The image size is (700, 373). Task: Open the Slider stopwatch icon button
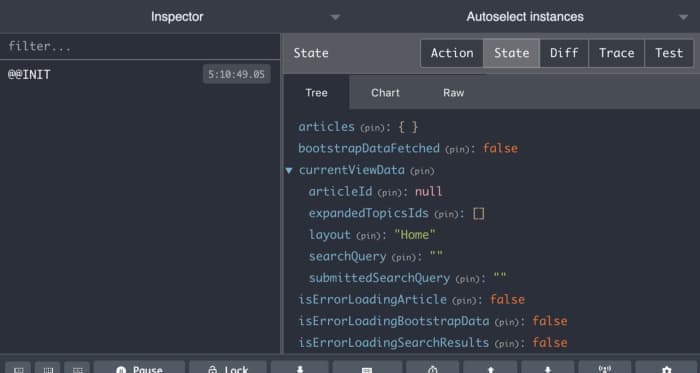pos(433,368)
